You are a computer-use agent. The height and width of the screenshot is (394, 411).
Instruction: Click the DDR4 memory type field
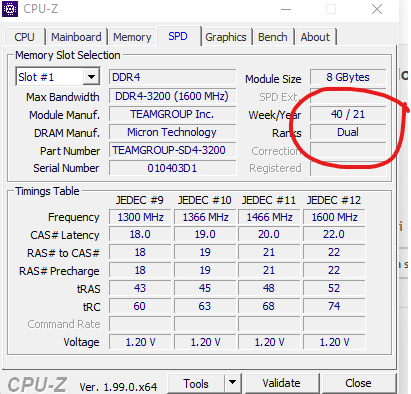[172, 77]
